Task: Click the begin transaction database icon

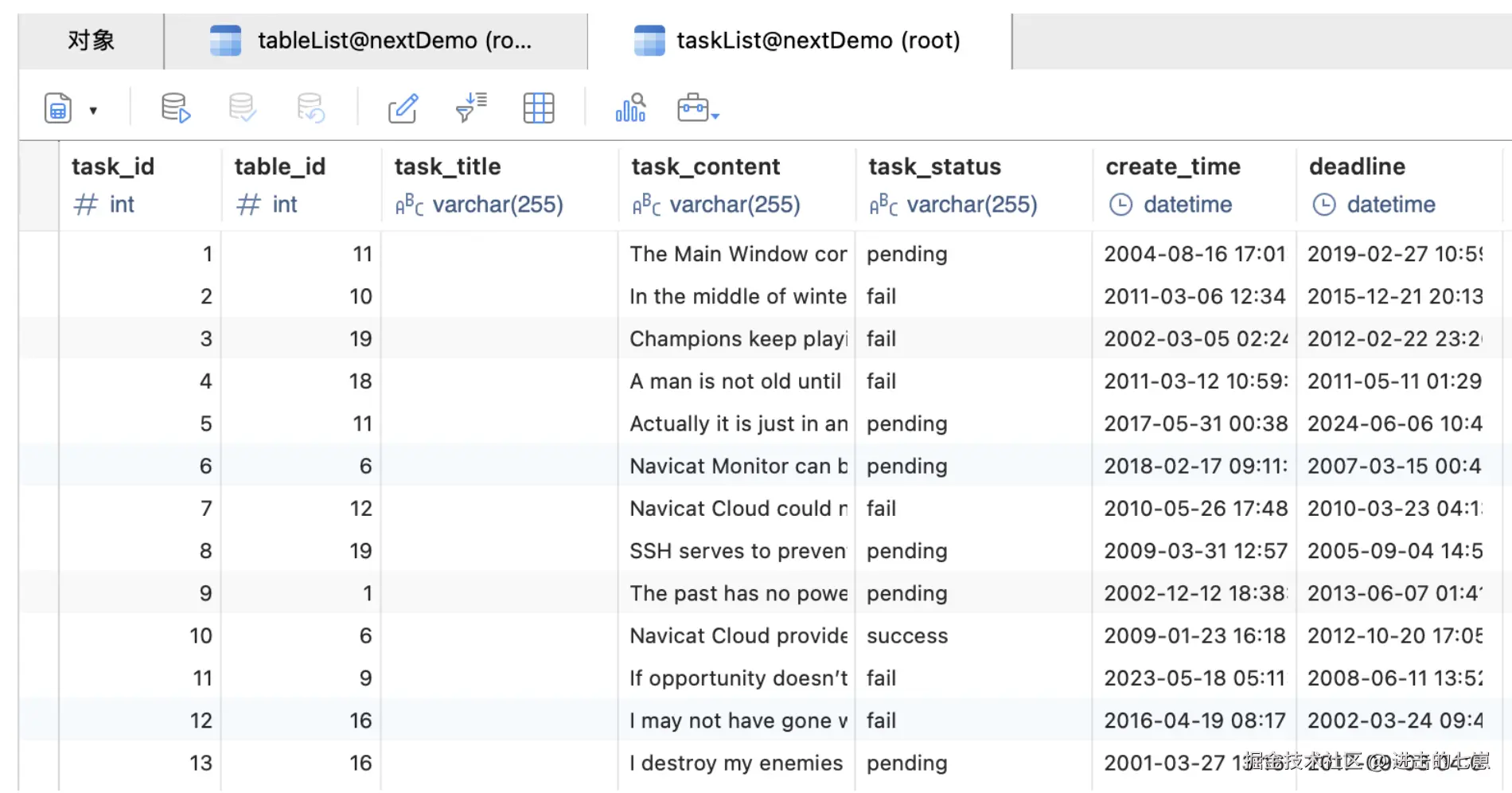Action: 175,107
